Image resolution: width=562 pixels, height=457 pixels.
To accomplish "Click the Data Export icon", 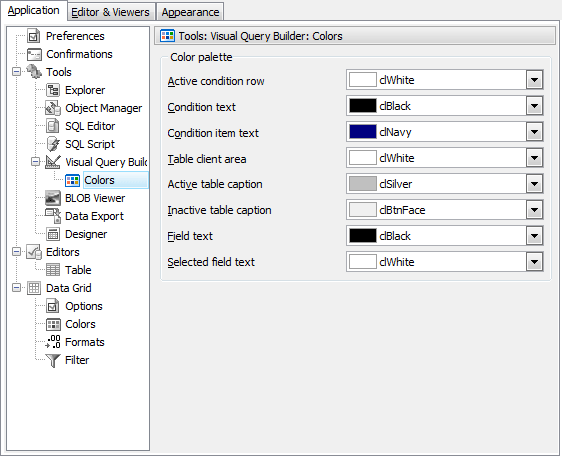I will (x=53, y=216).
